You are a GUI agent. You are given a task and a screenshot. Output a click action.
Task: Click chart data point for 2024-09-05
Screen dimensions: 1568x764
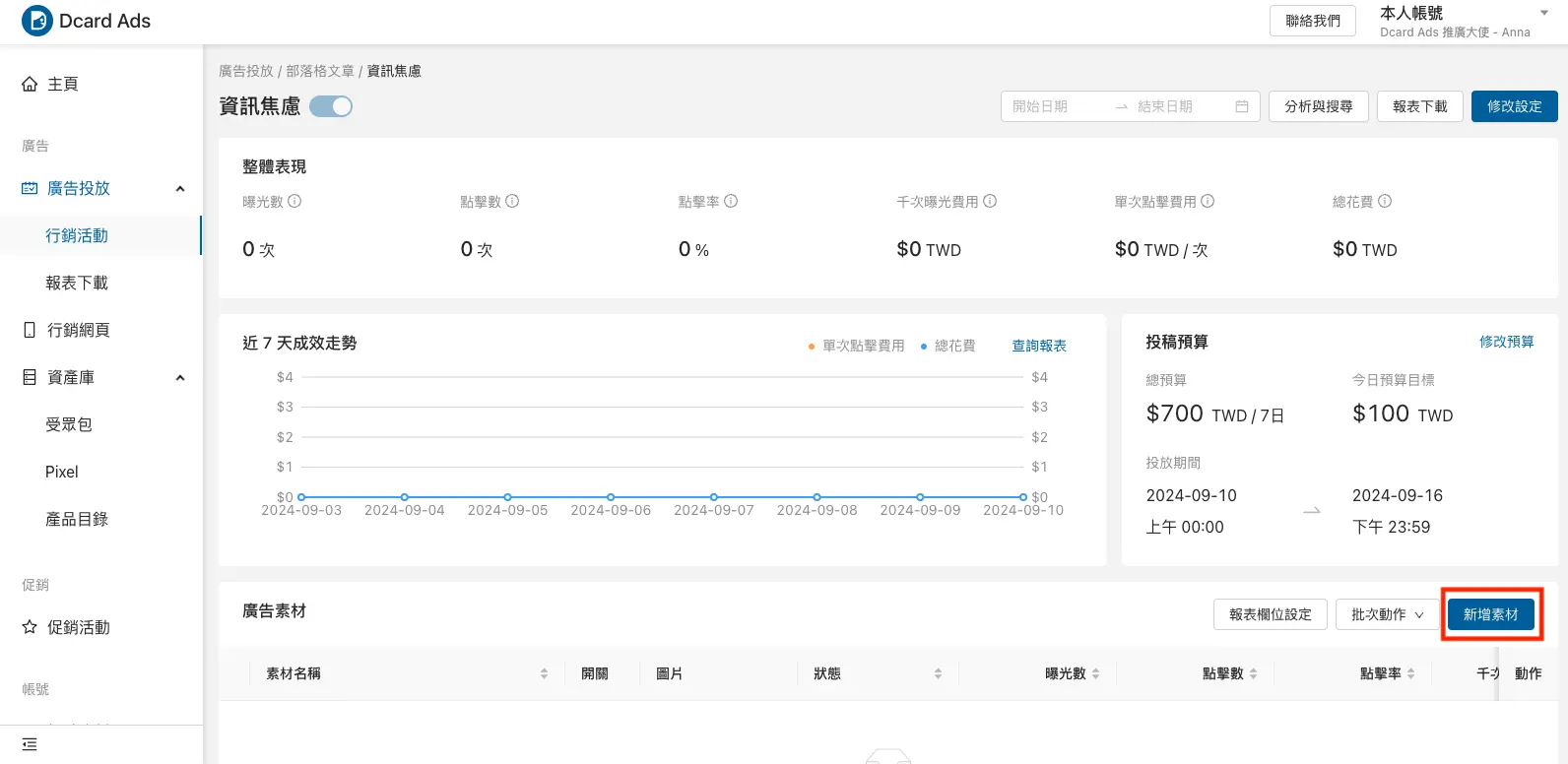point(507,497)
